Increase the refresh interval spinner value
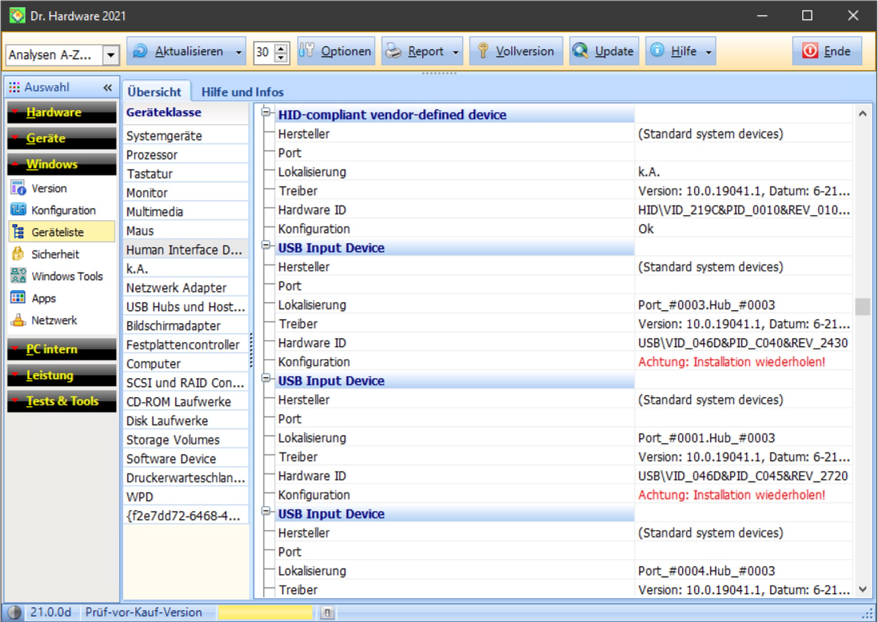Image resolution: width=878 pixels, height=622 pixels. tap(281, 47)
